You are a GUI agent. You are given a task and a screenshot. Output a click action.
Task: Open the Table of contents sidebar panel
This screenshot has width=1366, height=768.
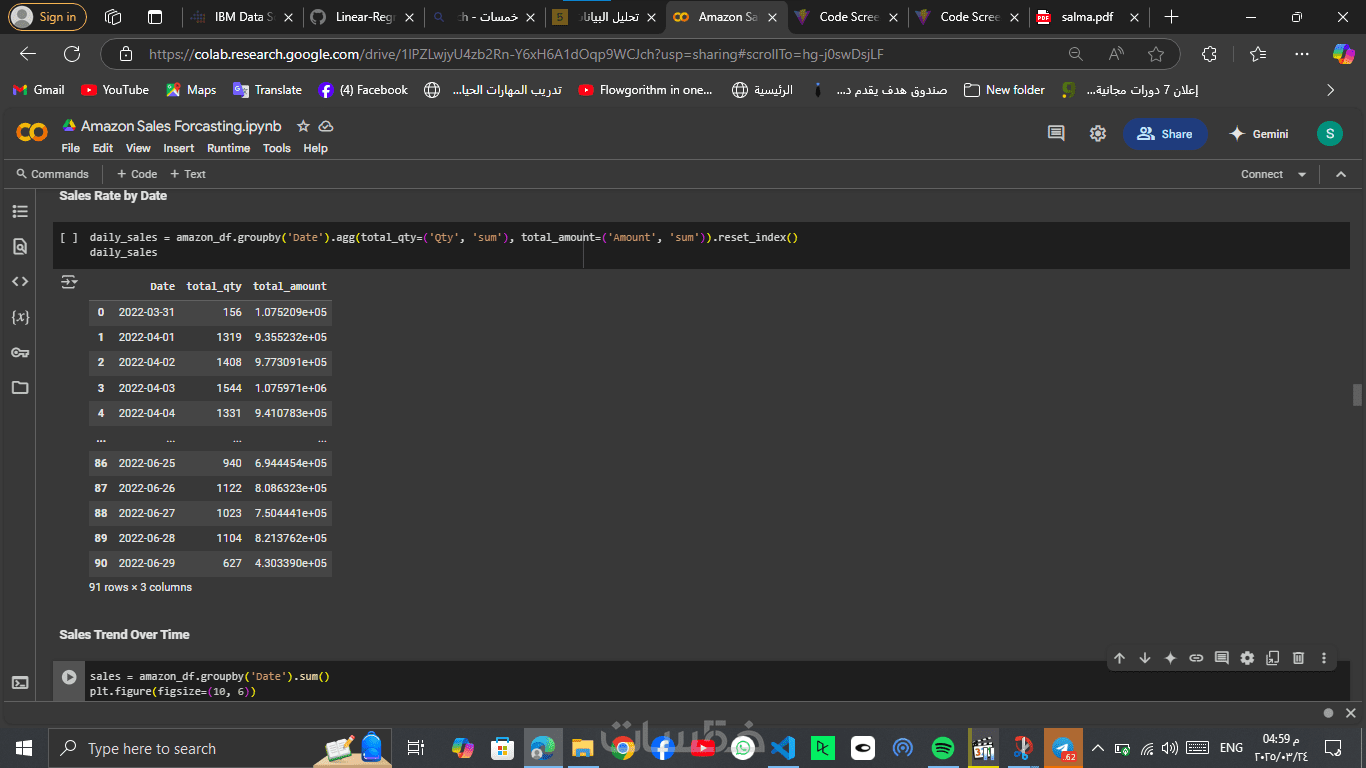click(20, 211)
